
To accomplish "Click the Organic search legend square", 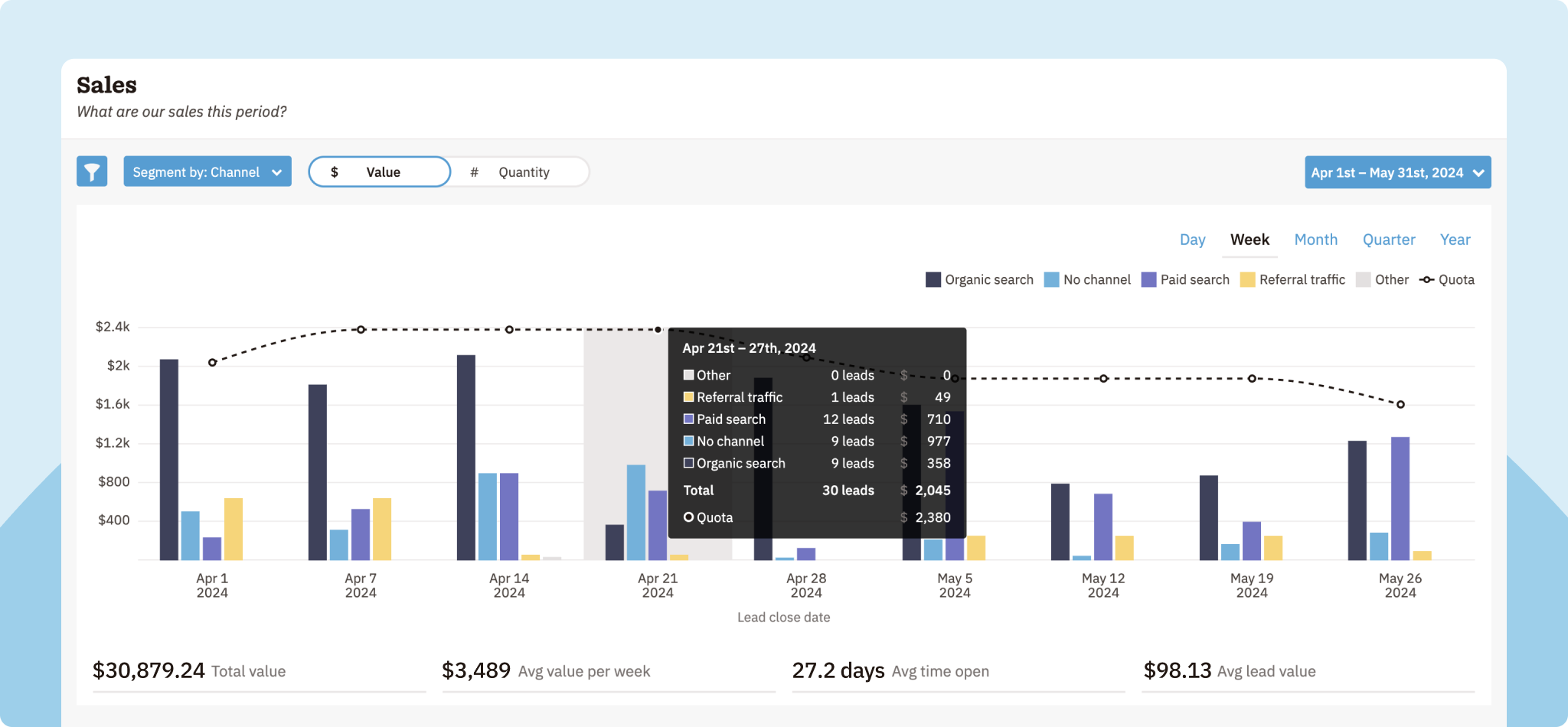I will pos(932,279).
